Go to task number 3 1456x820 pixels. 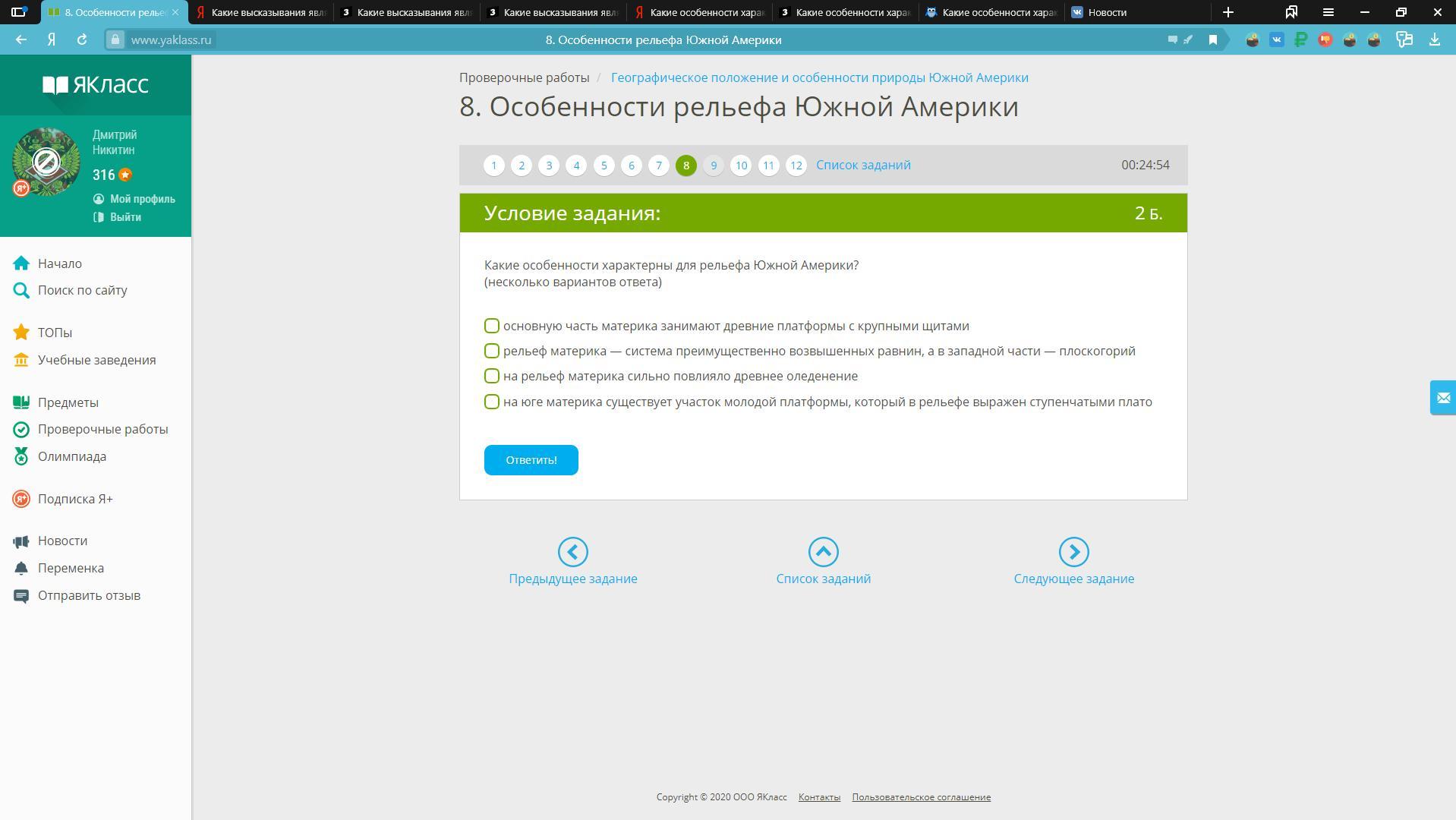tap(549, 165)
